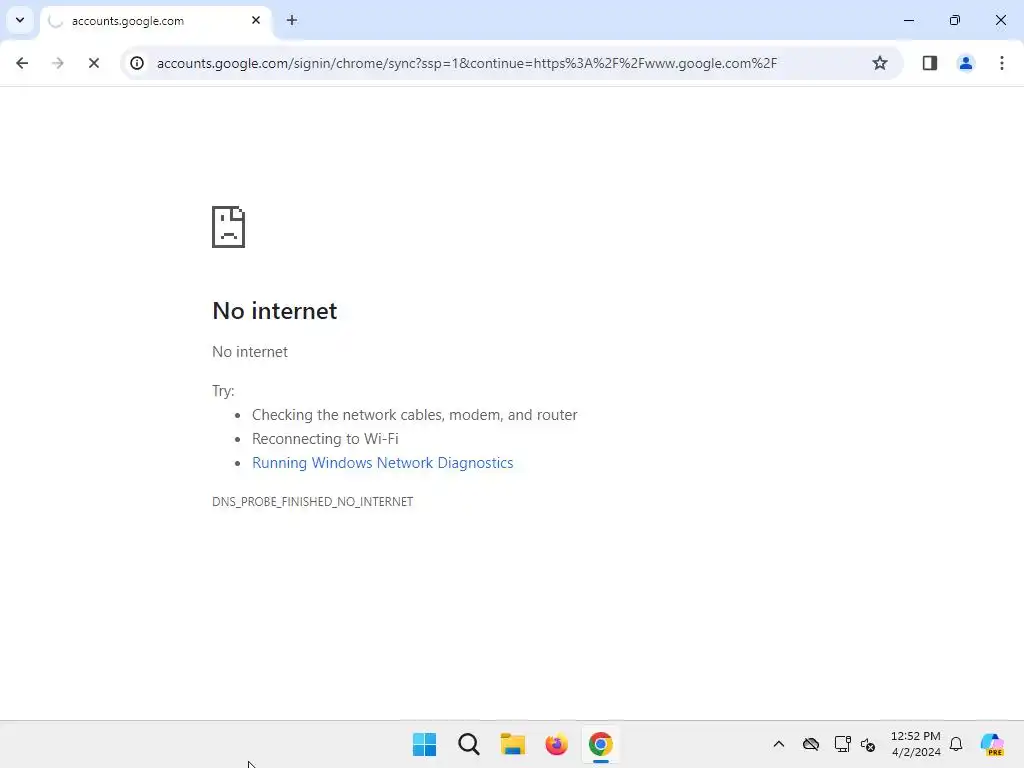Click 'Checking the network cables, modem, and router'
This screenshot has width=1024, height=768.
(x=415, y=415)
